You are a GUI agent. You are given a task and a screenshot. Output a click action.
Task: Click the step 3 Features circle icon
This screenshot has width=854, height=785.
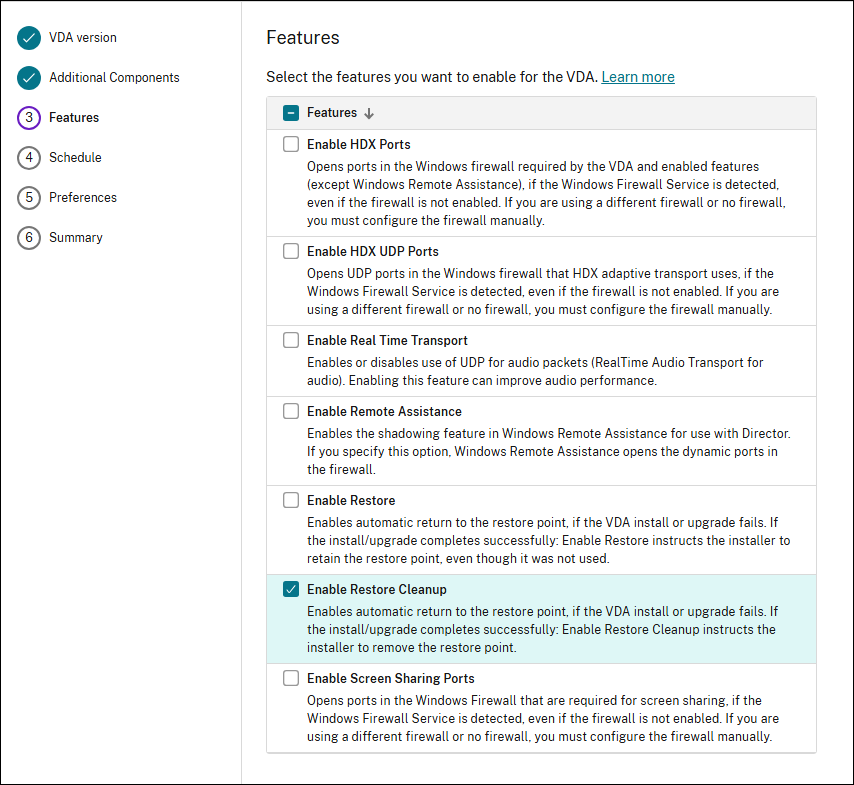pyautogui.click(x=29, y=118)
